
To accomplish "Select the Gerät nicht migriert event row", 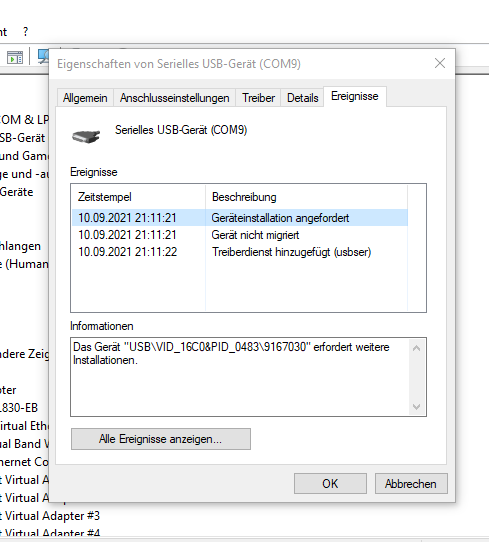I will click(x=240, y=235).
